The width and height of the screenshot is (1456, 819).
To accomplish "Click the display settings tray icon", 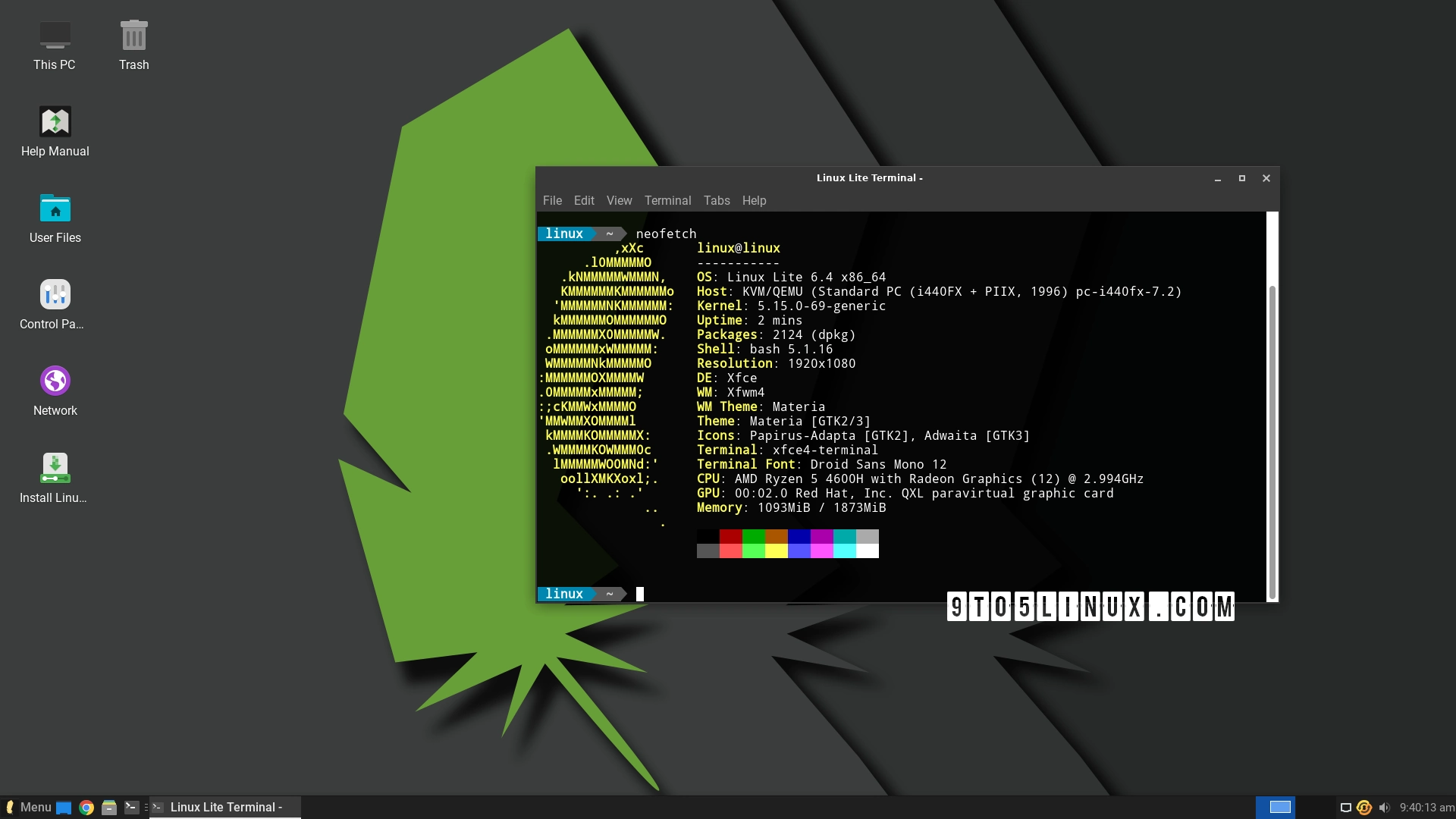I will (1345, 807).
